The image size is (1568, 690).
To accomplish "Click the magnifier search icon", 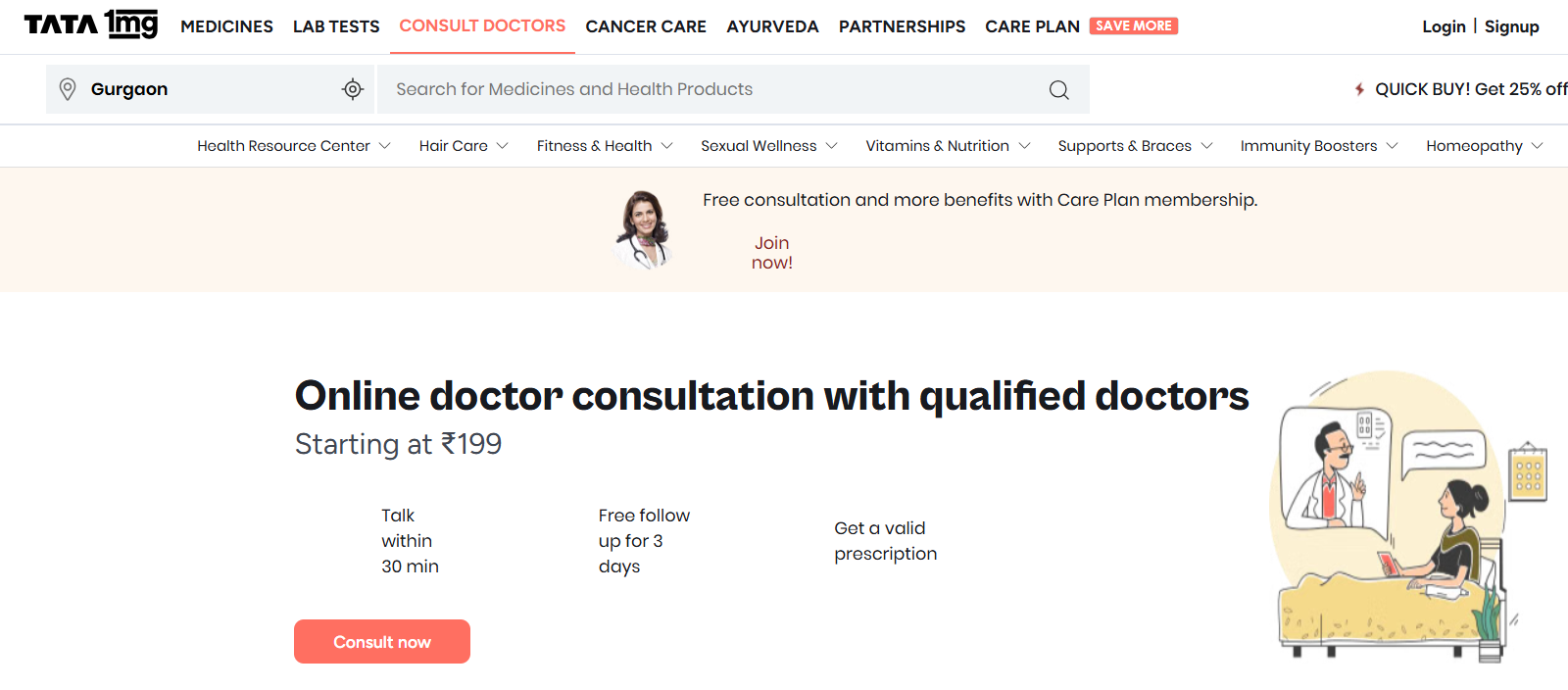I will 1058,90.
